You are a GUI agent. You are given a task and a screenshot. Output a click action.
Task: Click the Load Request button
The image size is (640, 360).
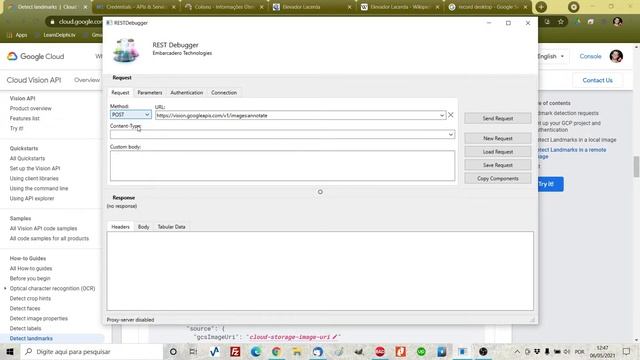click(x=498, y=152)
